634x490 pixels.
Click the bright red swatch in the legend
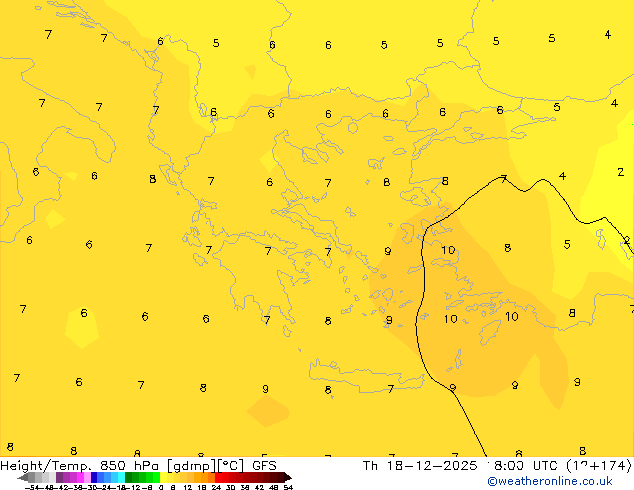point(218,478)
